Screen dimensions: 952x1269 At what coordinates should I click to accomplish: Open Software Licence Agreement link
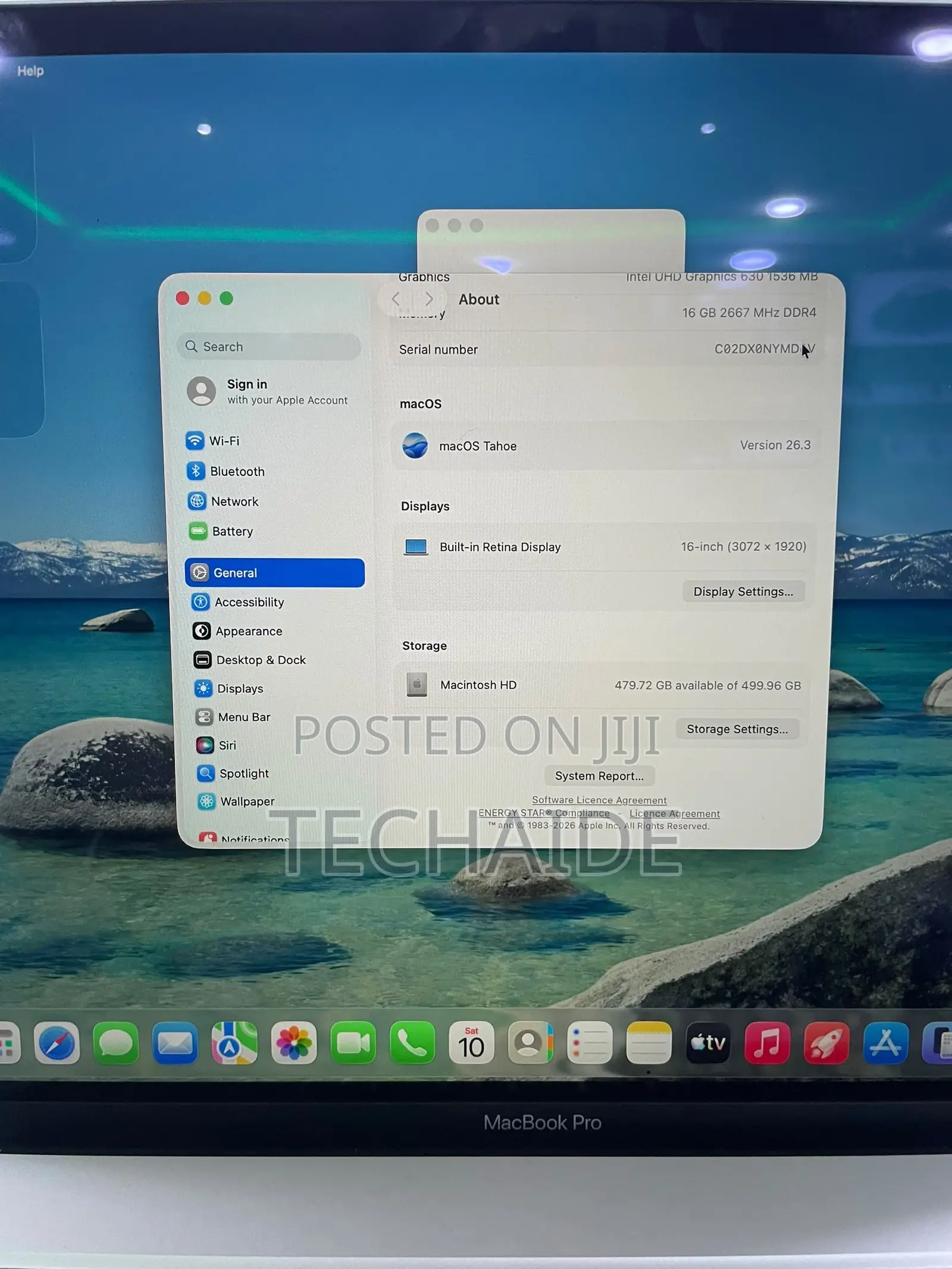pyautogui.click(x=599, y=800)
